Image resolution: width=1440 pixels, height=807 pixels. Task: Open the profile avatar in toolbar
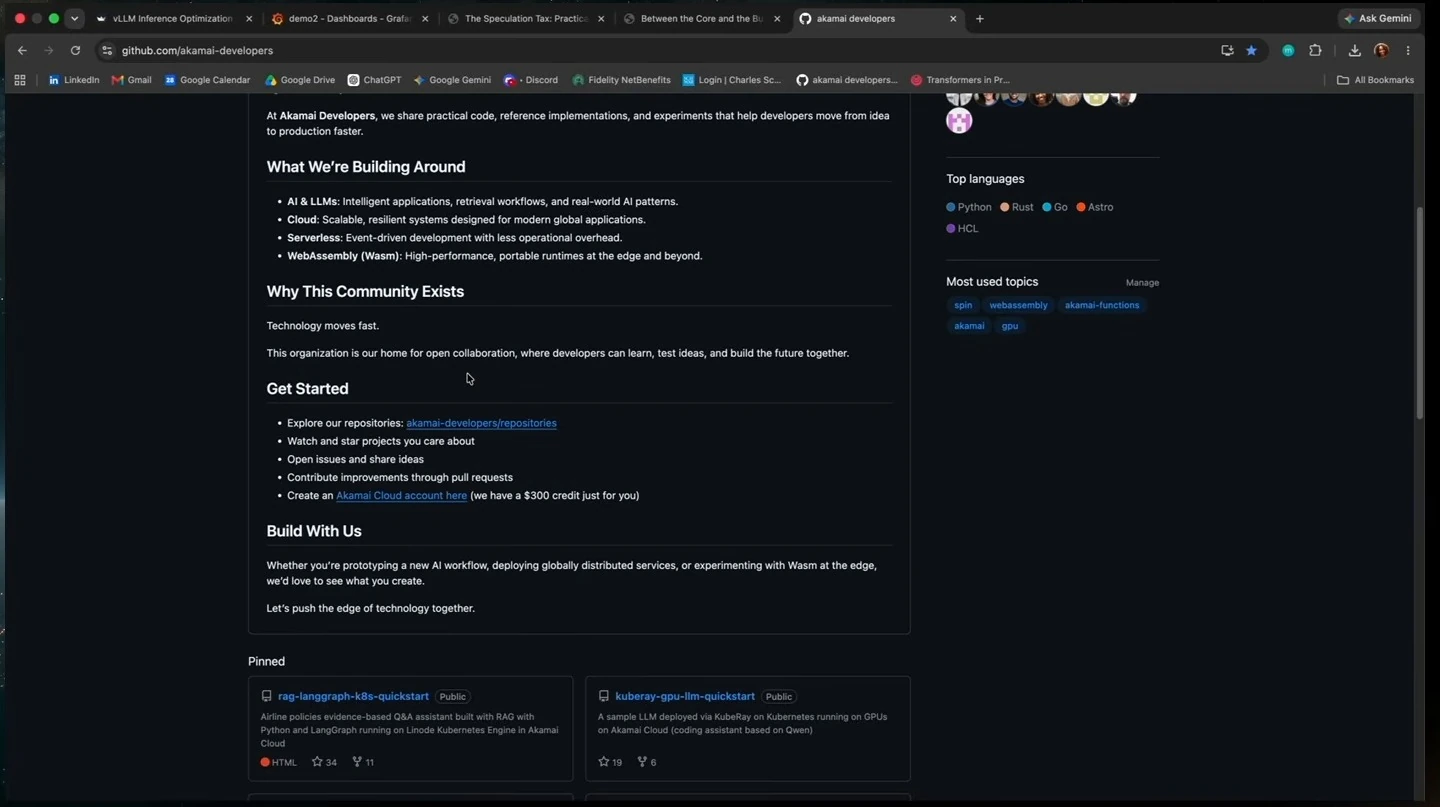tap(1381, 50)
